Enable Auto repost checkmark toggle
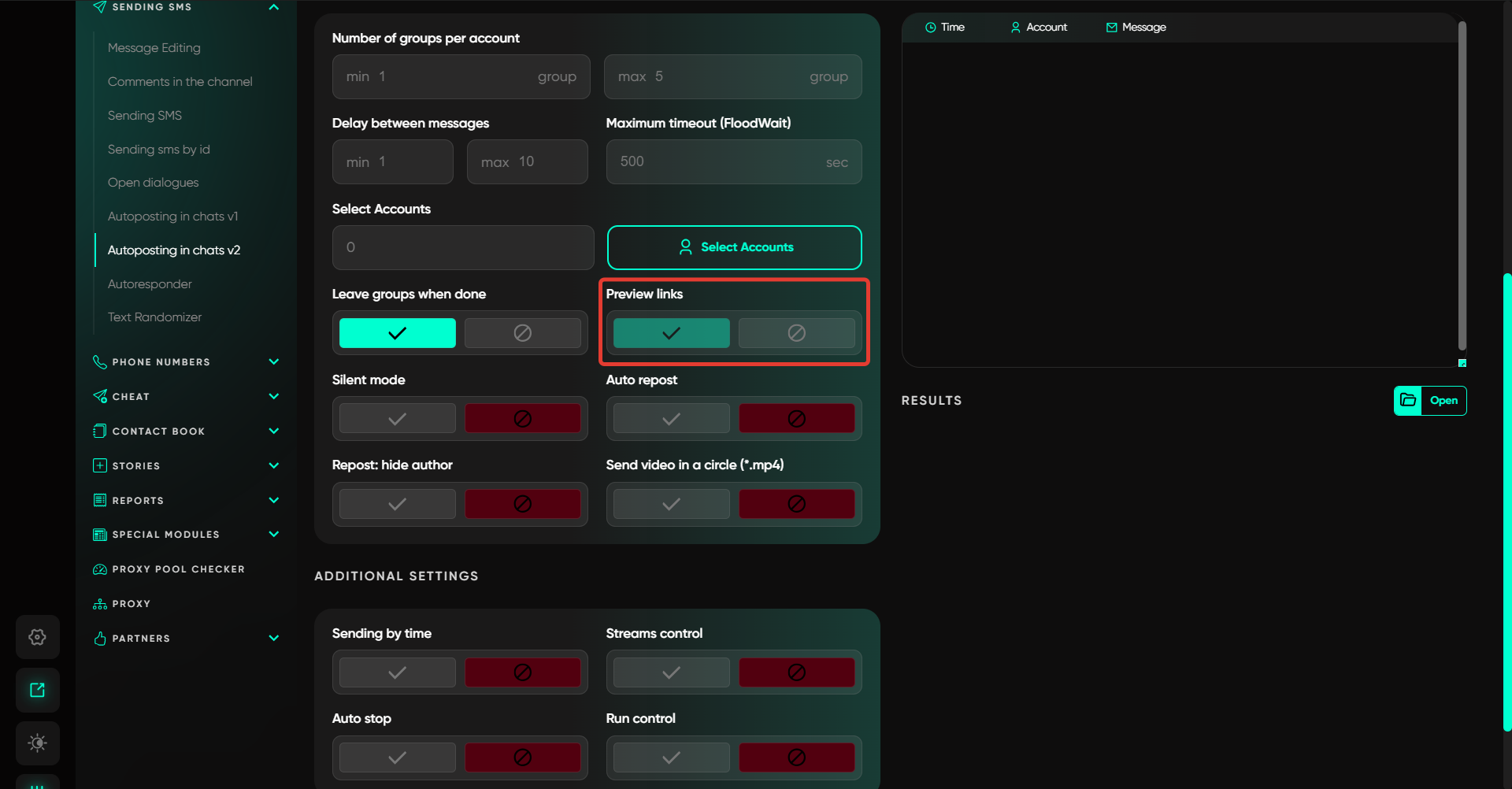 (671, 418)
